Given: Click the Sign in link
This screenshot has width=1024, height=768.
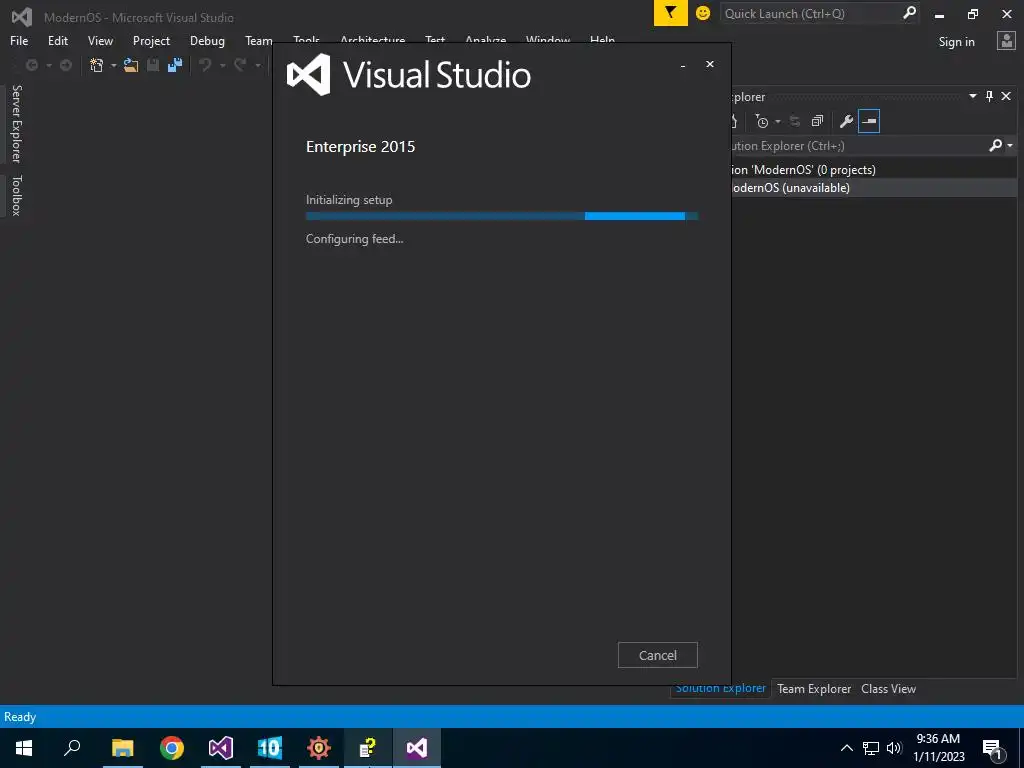Looking at the screenshot, I should tap(956, 42).
